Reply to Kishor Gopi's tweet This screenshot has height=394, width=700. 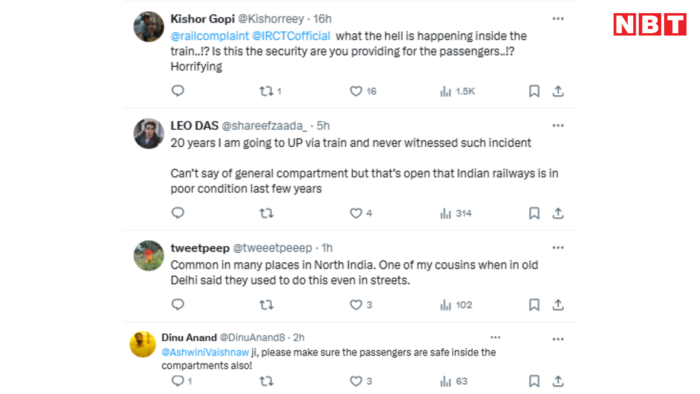click(x=178, y=91)
